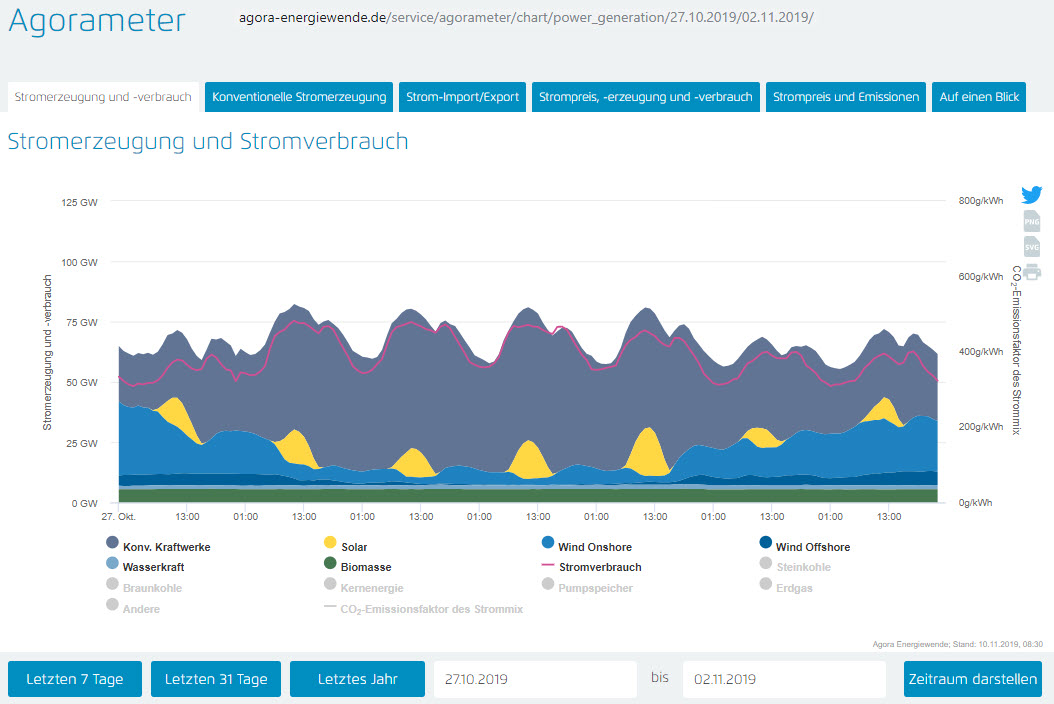The width and height of the screenshot is (1054, 704).
Task: Switch to Strom-Import/Export tab
Action: 463,97
